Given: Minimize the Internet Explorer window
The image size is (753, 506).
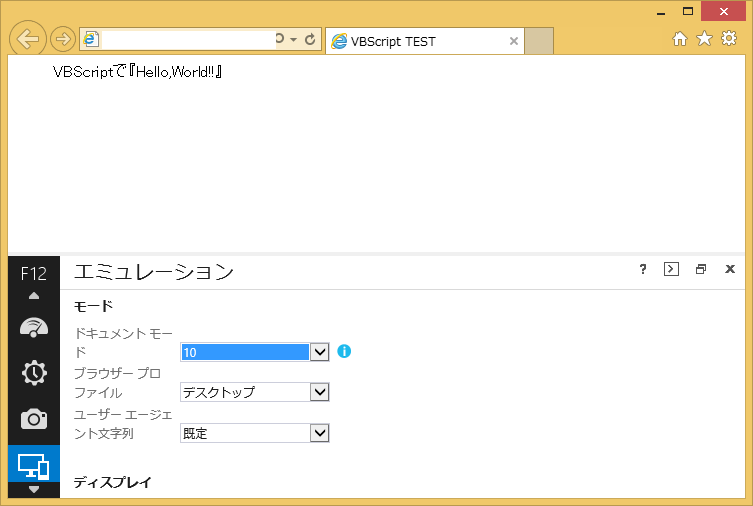Looking at the screenshot, I should [x=661, y=12].
